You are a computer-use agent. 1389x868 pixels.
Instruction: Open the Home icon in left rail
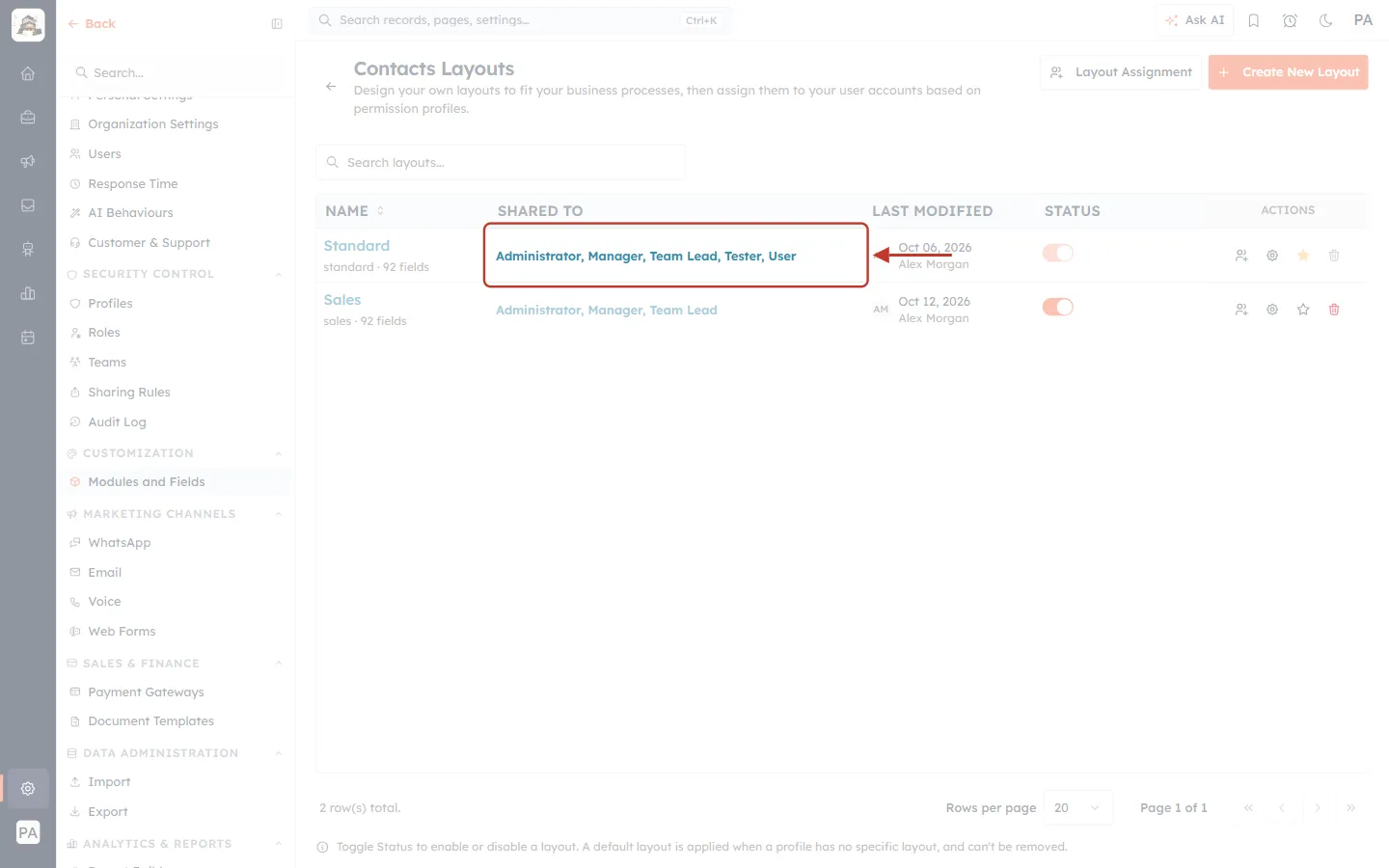pos(28,73)
